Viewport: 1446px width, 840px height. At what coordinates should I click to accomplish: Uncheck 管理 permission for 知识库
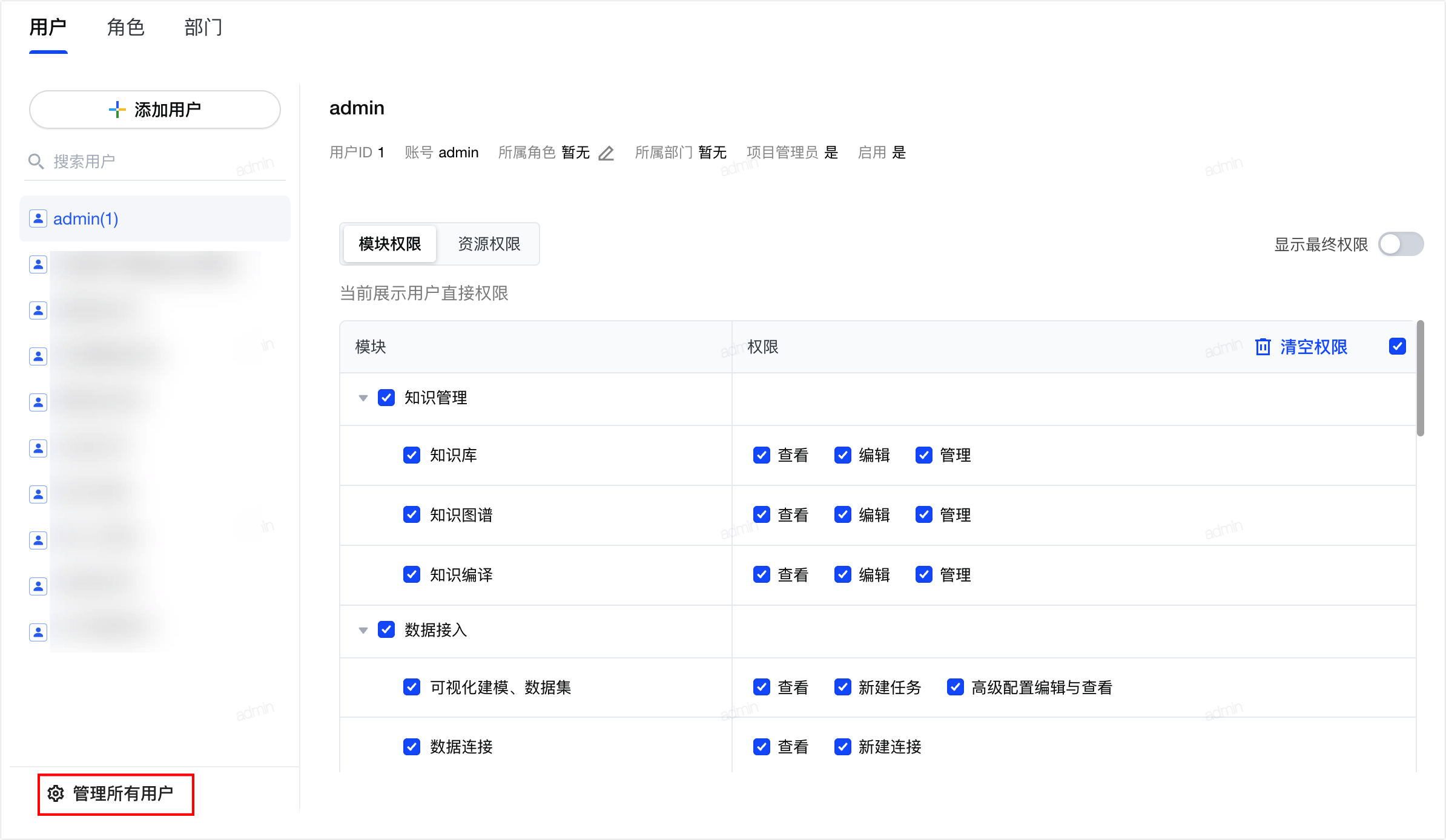tap(924, 455)
